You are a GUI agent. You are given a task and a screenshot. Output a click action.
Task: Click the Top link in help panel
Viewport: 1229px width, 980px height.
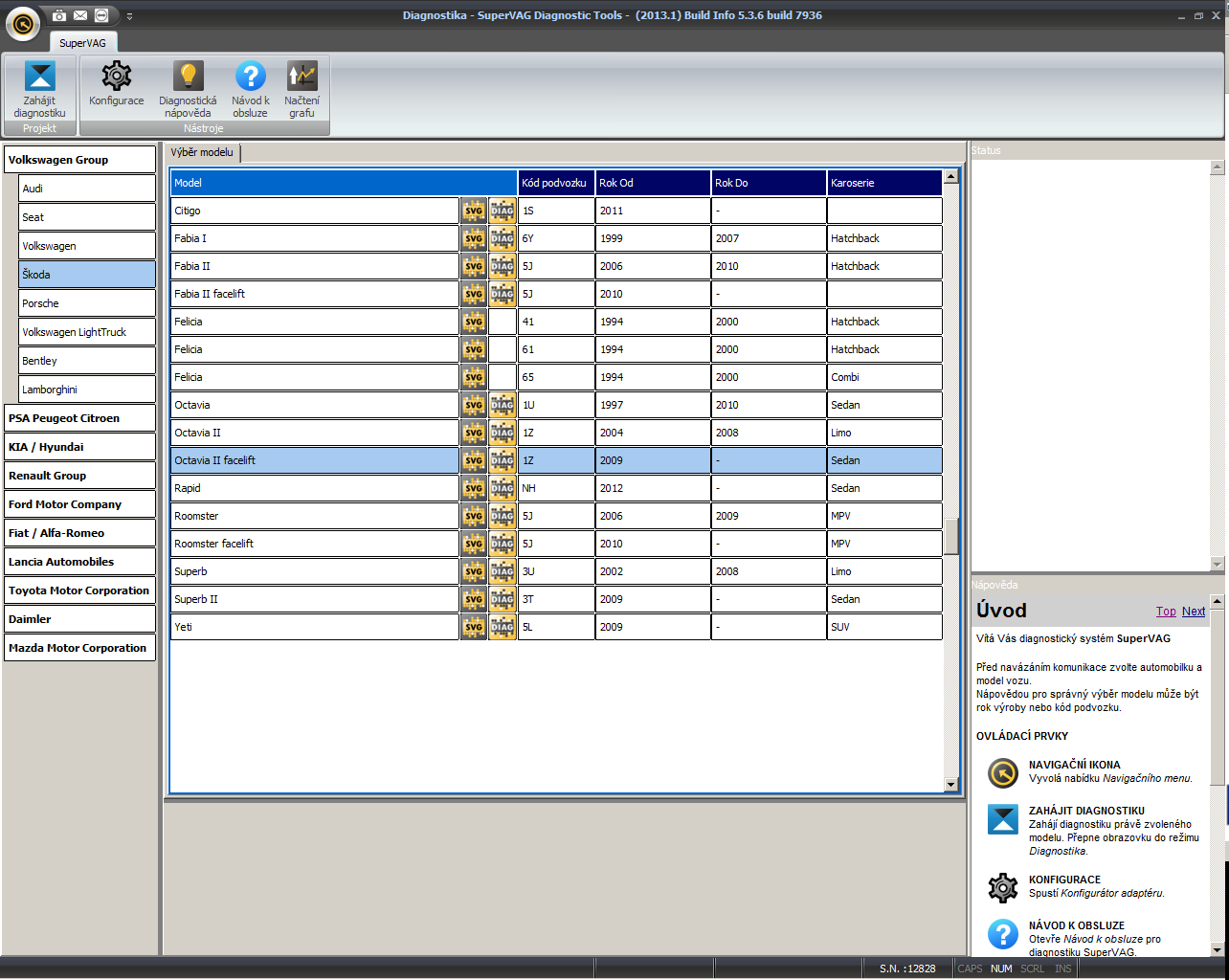point(1166,612)
